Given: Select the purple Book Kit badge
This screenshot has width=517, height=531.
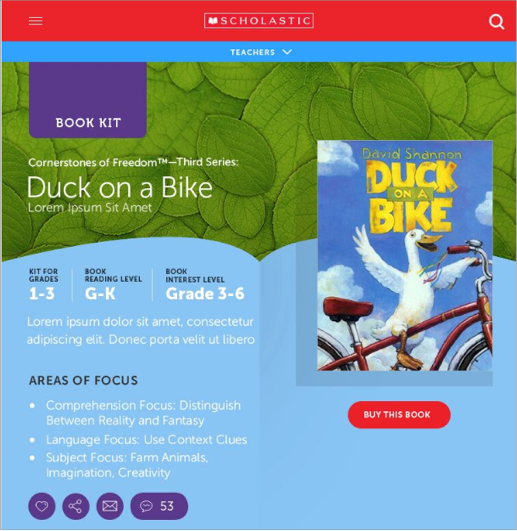Looking at the screenshot, I should click(x=88, y=100).
